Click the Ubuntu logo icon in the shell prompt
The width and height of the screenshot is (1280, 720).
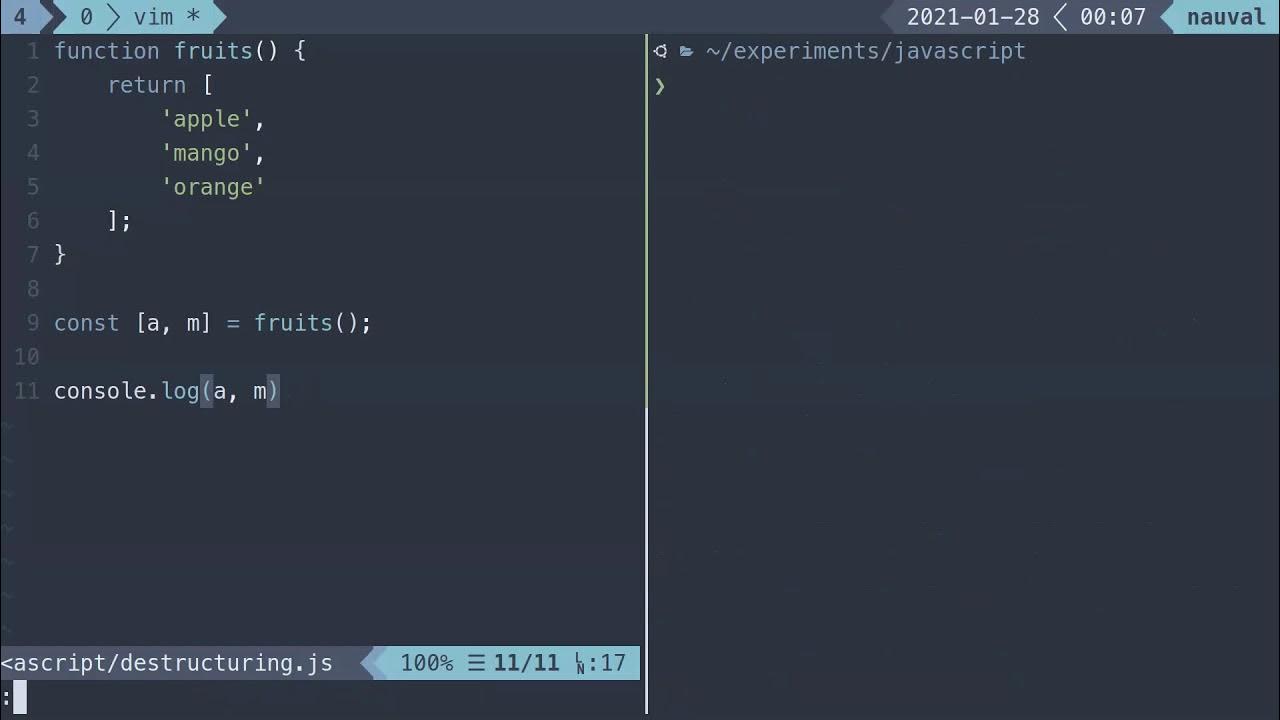click(660, 51)
